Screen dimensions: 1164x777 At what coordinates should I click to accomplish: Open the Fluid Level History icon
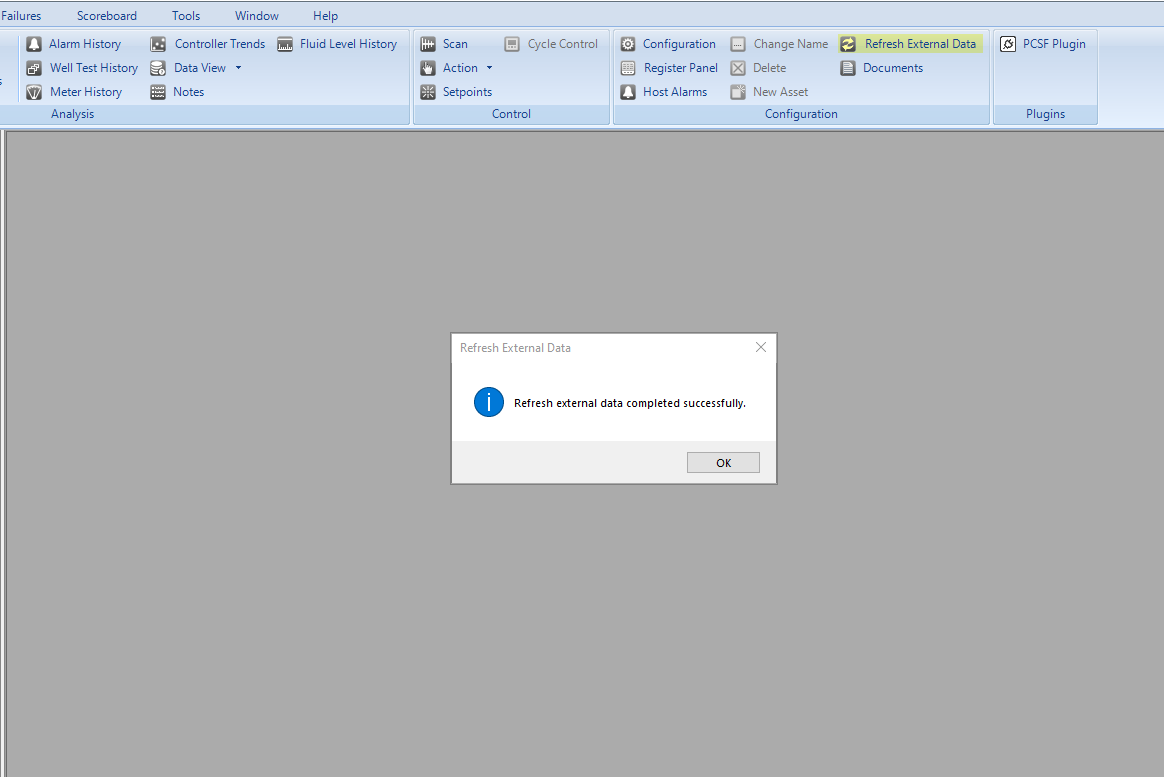(285, 45)
